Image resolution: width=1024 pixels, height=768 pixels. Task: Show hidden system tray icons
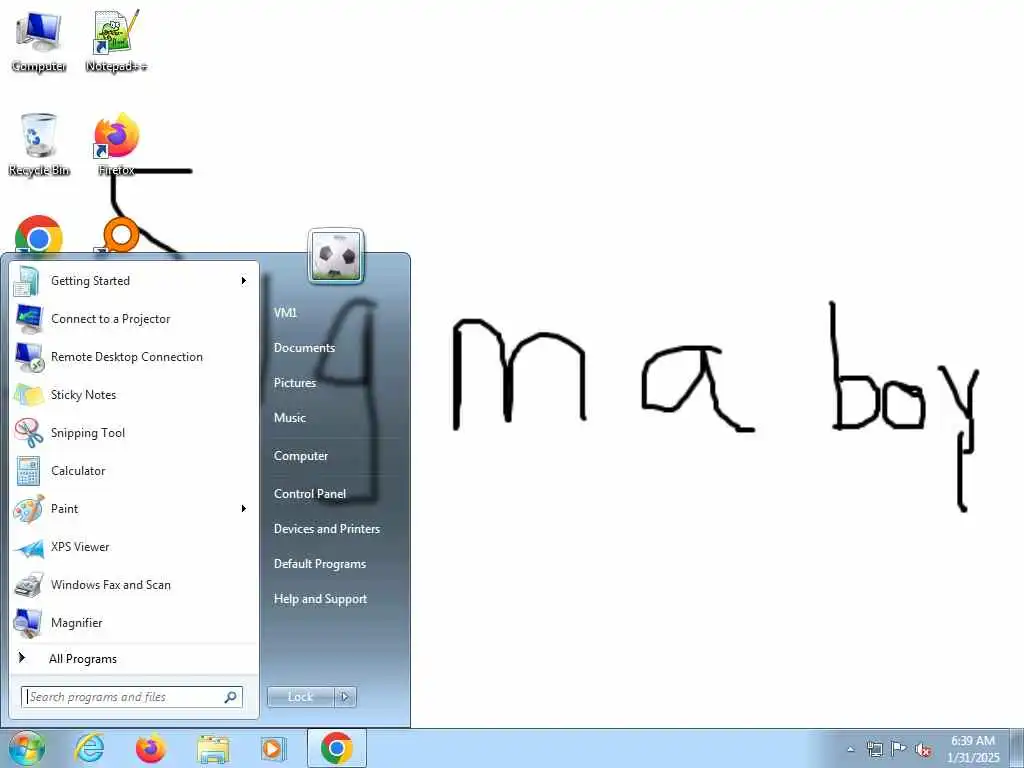coord(850,749)
